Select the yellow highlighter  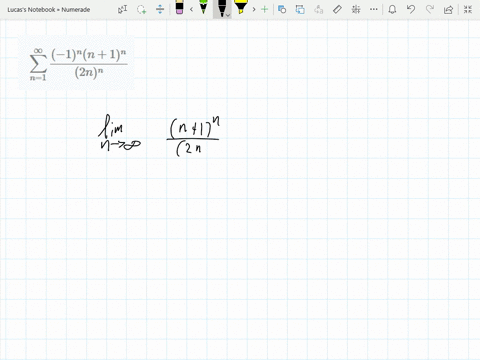click(x=240, y=7)
